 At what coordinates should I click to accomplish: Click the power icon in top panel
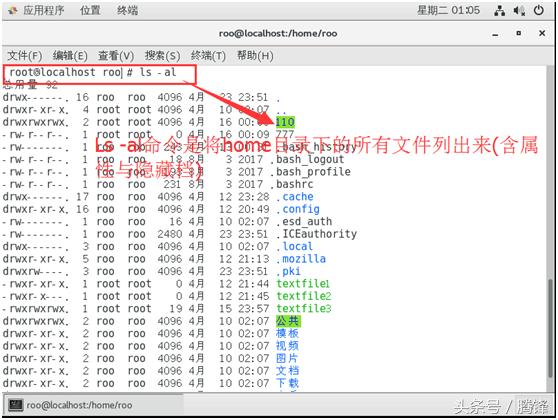point(538,10)
